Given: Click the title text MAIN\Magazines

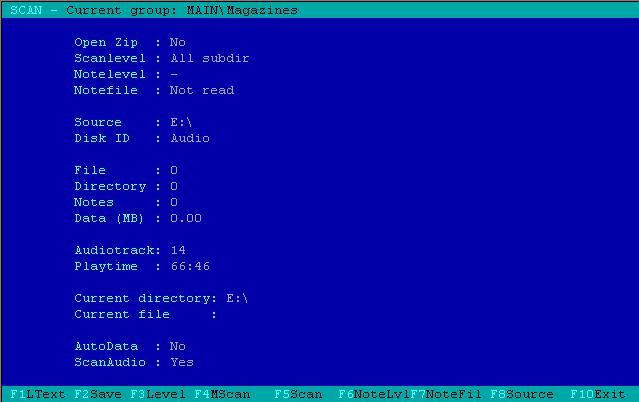Looking at the screenshot, I should click(x=242, y=10).
